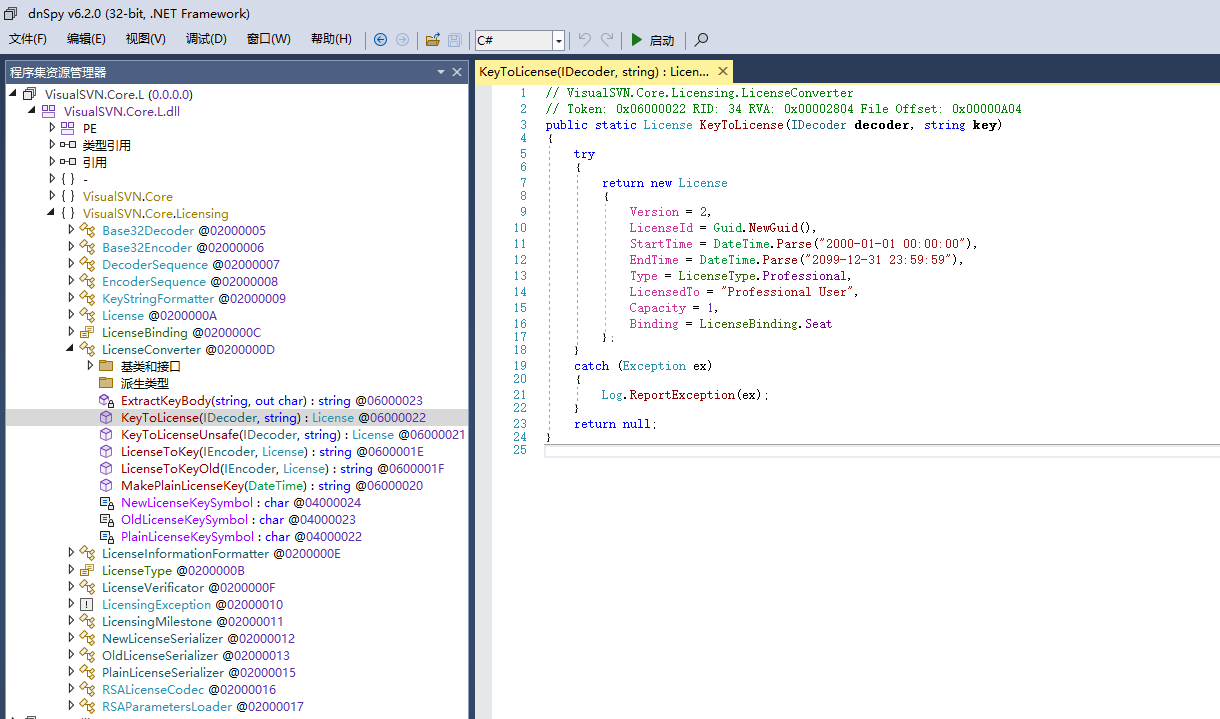The height and width of the screenshot is (719, 1220).
Task: Open an assembly with the folder toolbar icon
Action: point(433,40)
